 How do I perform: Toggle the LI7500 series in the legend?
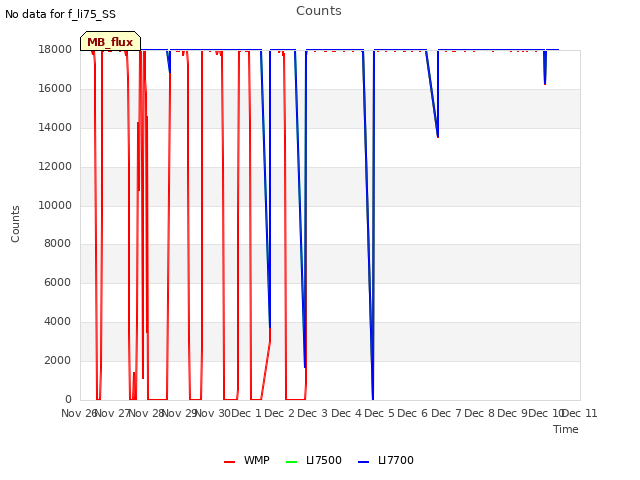point(313,460)
